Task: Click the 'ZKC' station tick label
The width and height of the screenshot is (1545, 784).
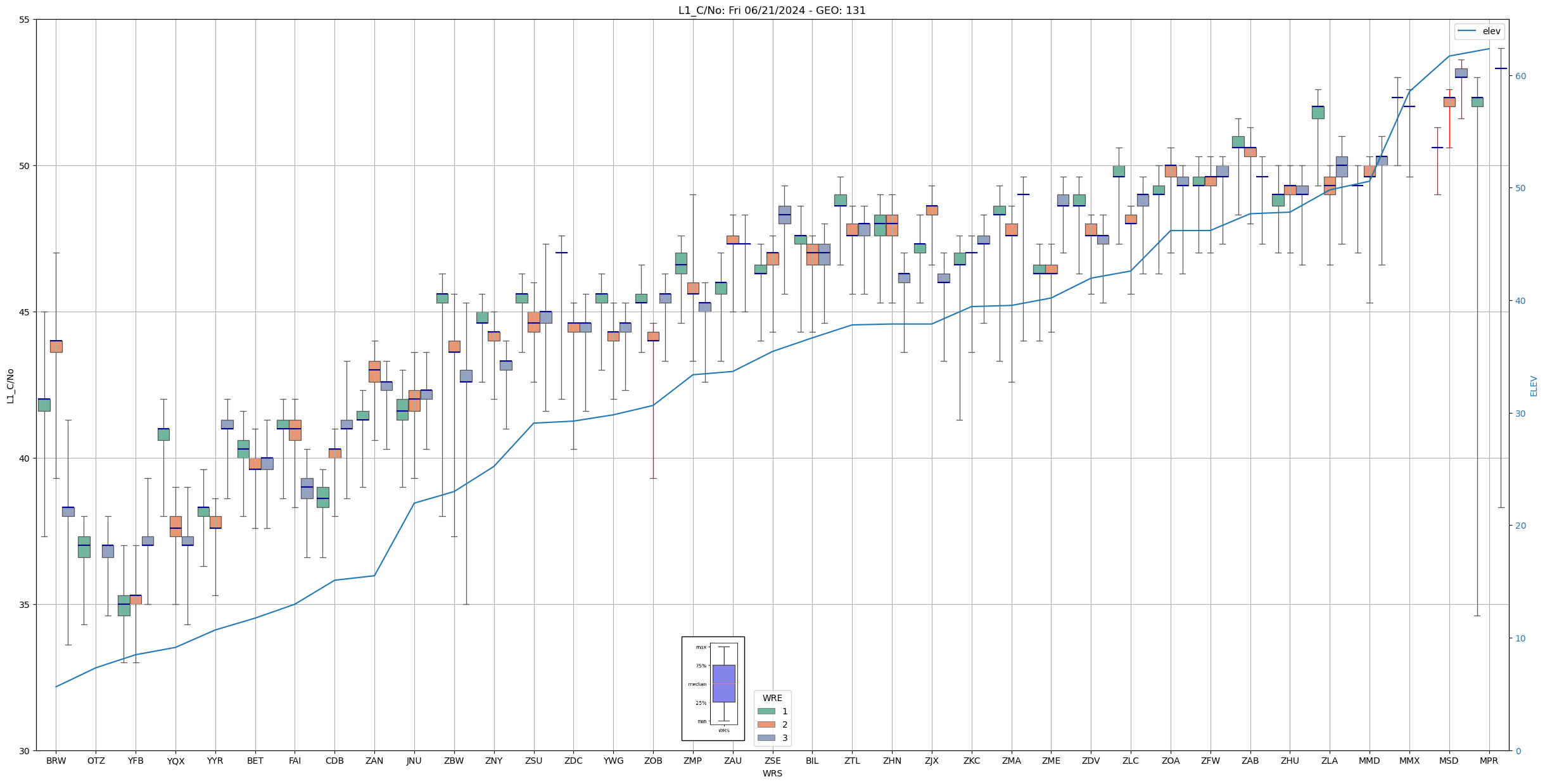Action: tap(972, 761)
